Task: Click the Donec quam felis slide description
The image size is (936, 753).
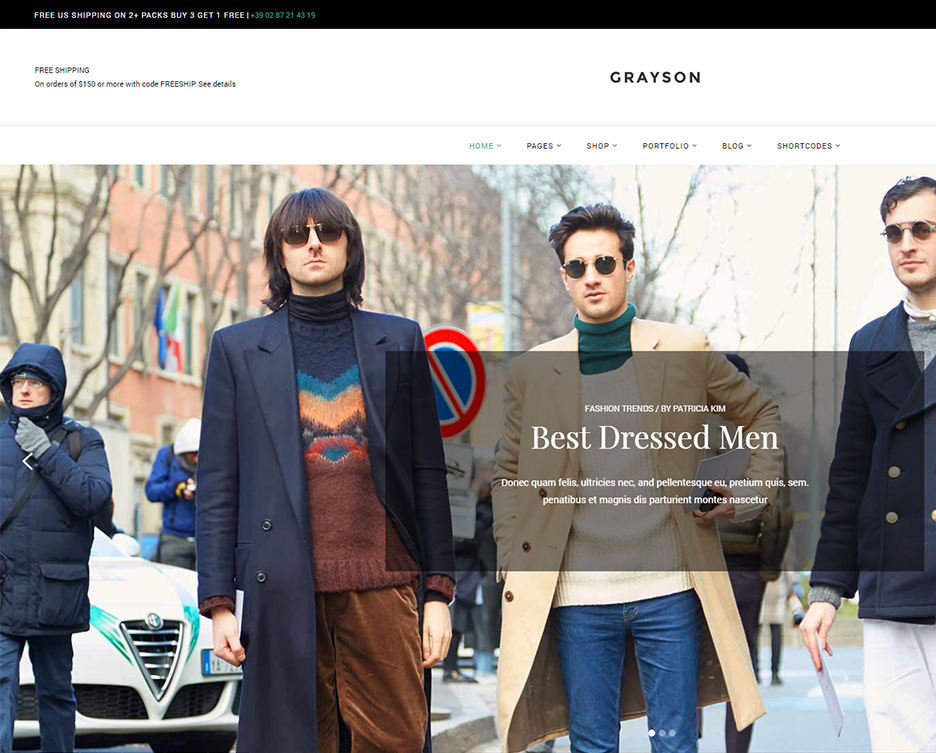Action: (654, 490)
